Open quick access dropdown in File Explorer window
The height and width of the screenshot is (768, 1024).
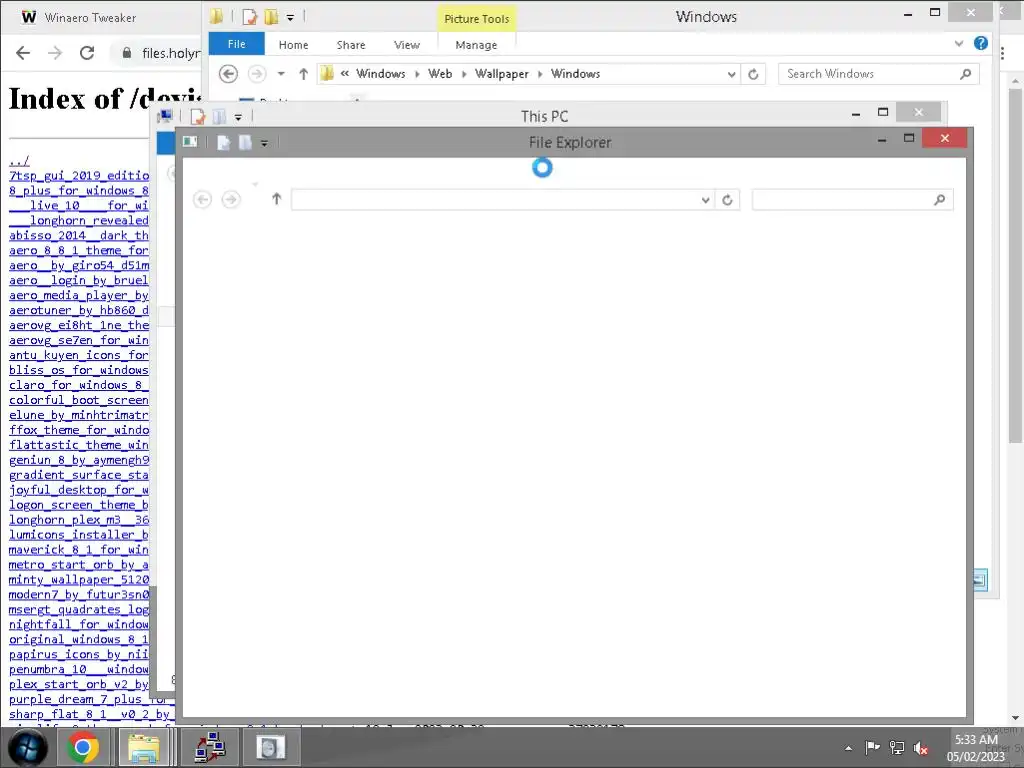pyautogui.click(x=264, y=143)
